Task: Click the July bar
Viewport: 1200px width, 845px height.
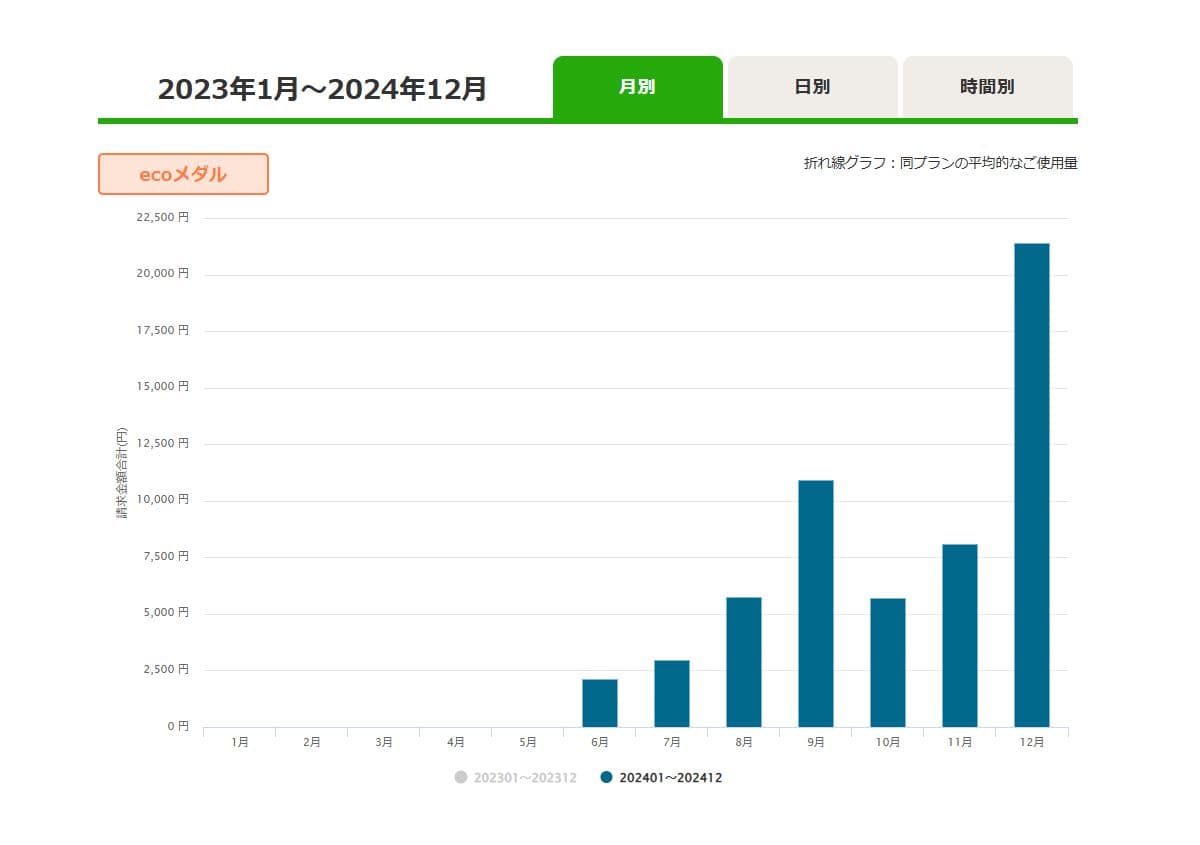Action: point(671,693)
